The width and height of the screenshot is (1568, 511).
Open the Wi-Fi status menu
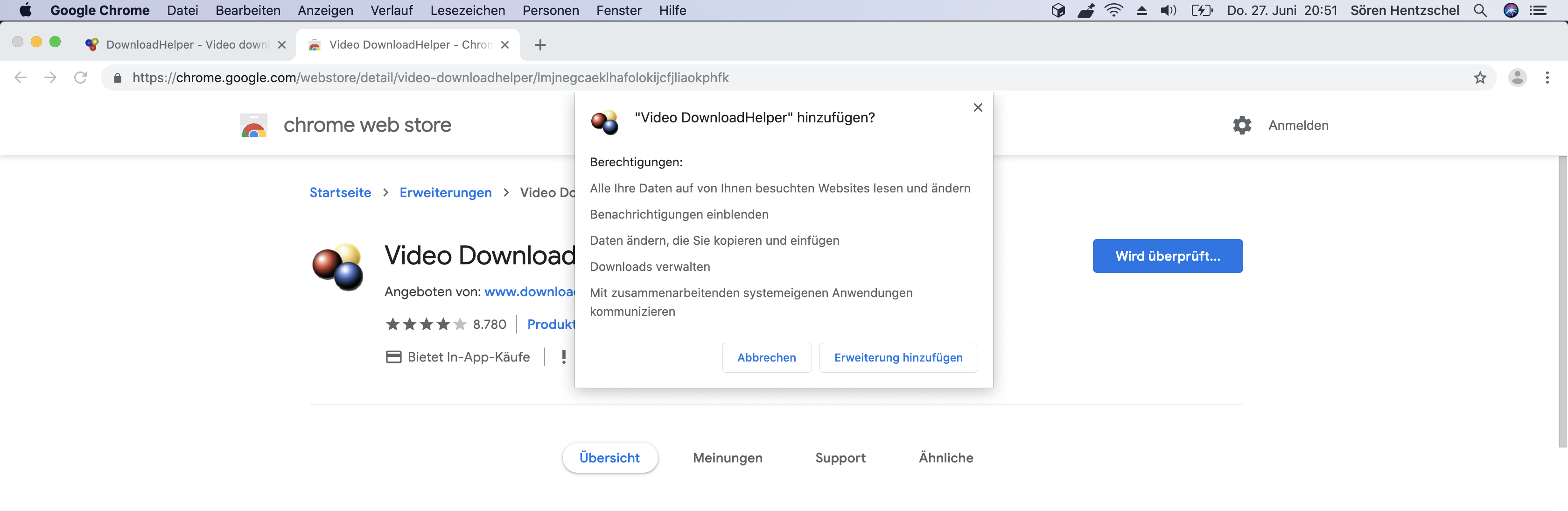click(x=1113, y=10)
